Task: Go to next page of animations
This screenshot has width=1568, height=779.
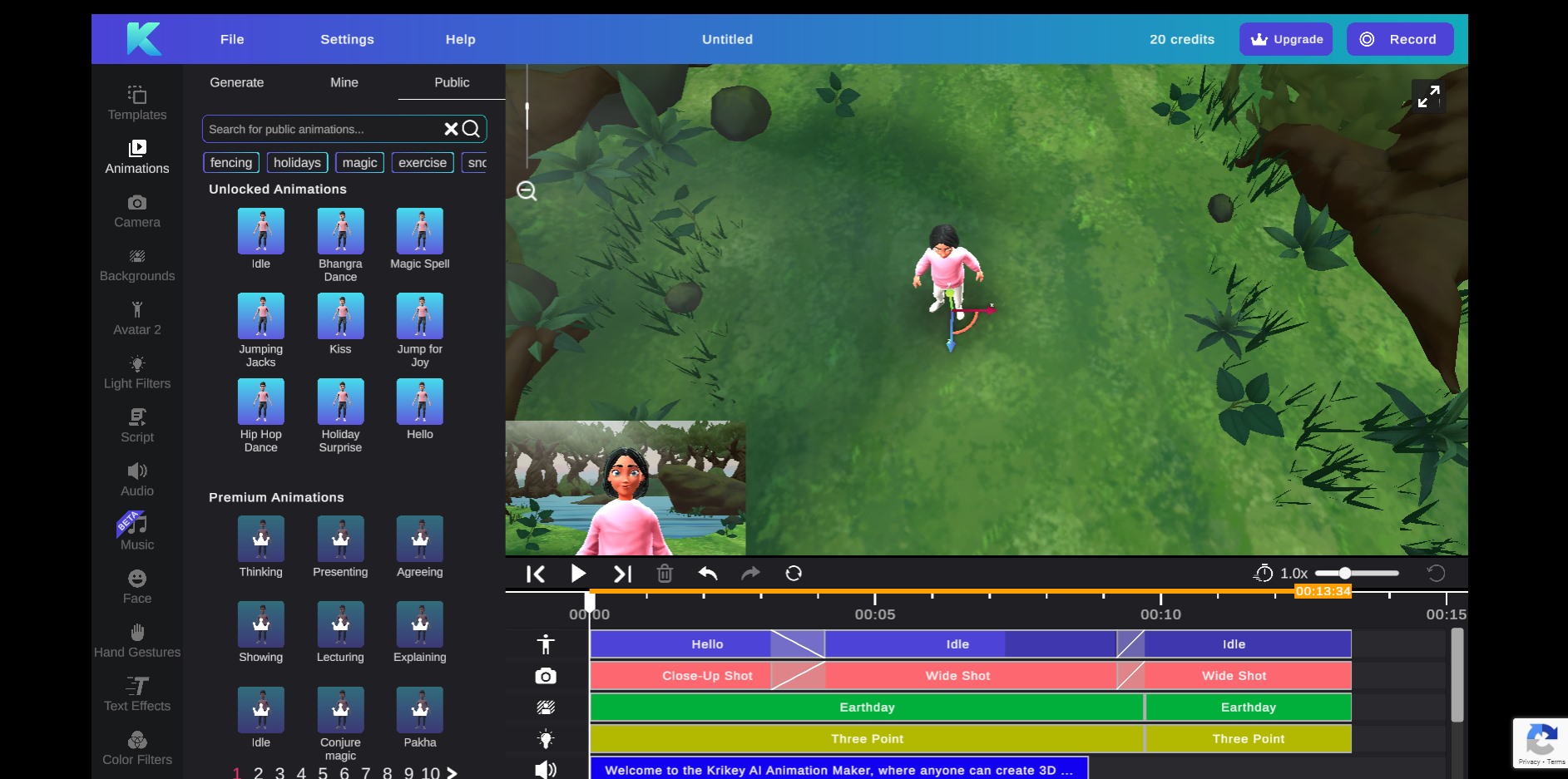Action: tap(452, 772)
